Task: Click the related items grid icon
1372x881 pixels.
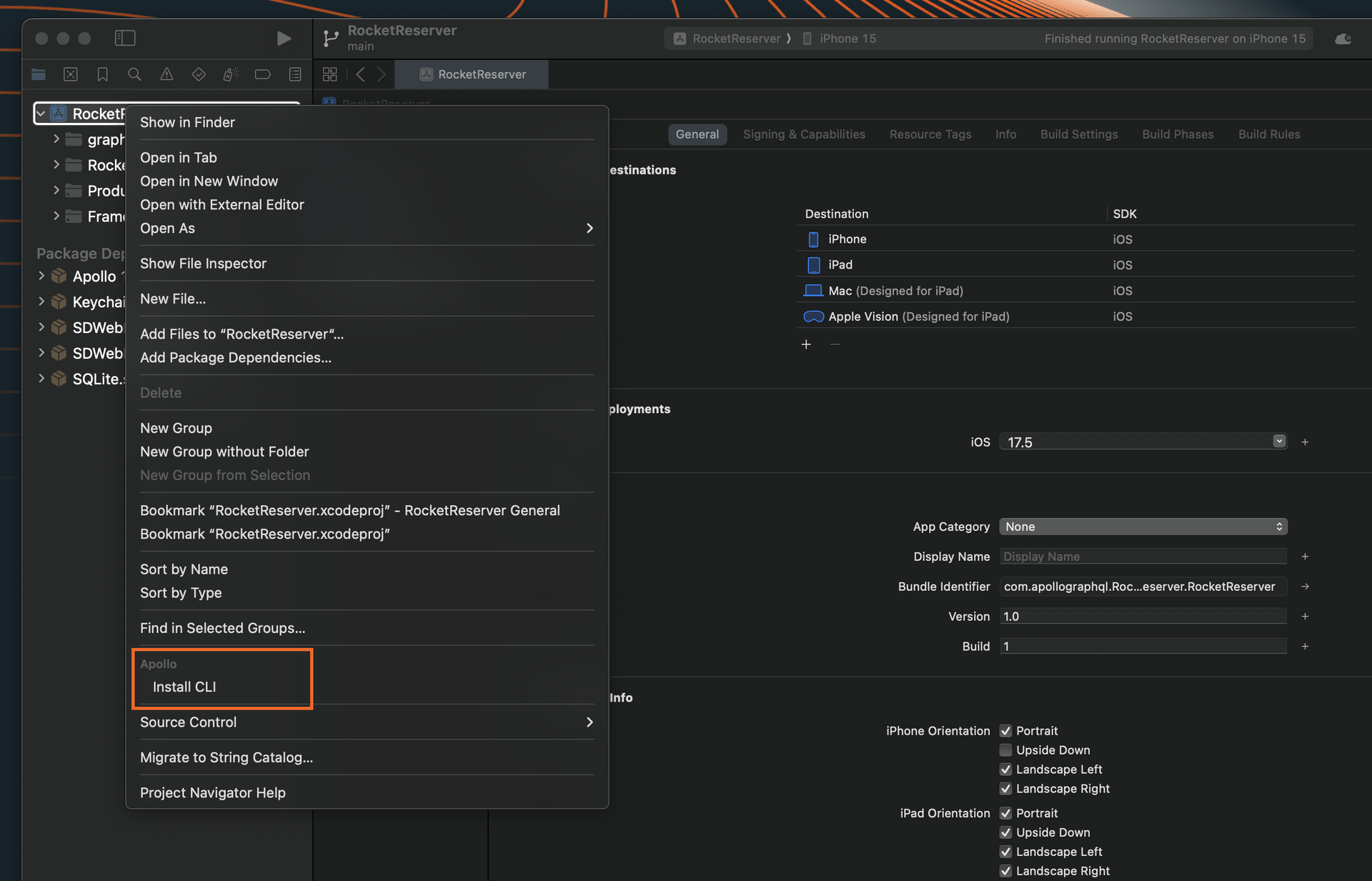Action: (x=329, y=74)
